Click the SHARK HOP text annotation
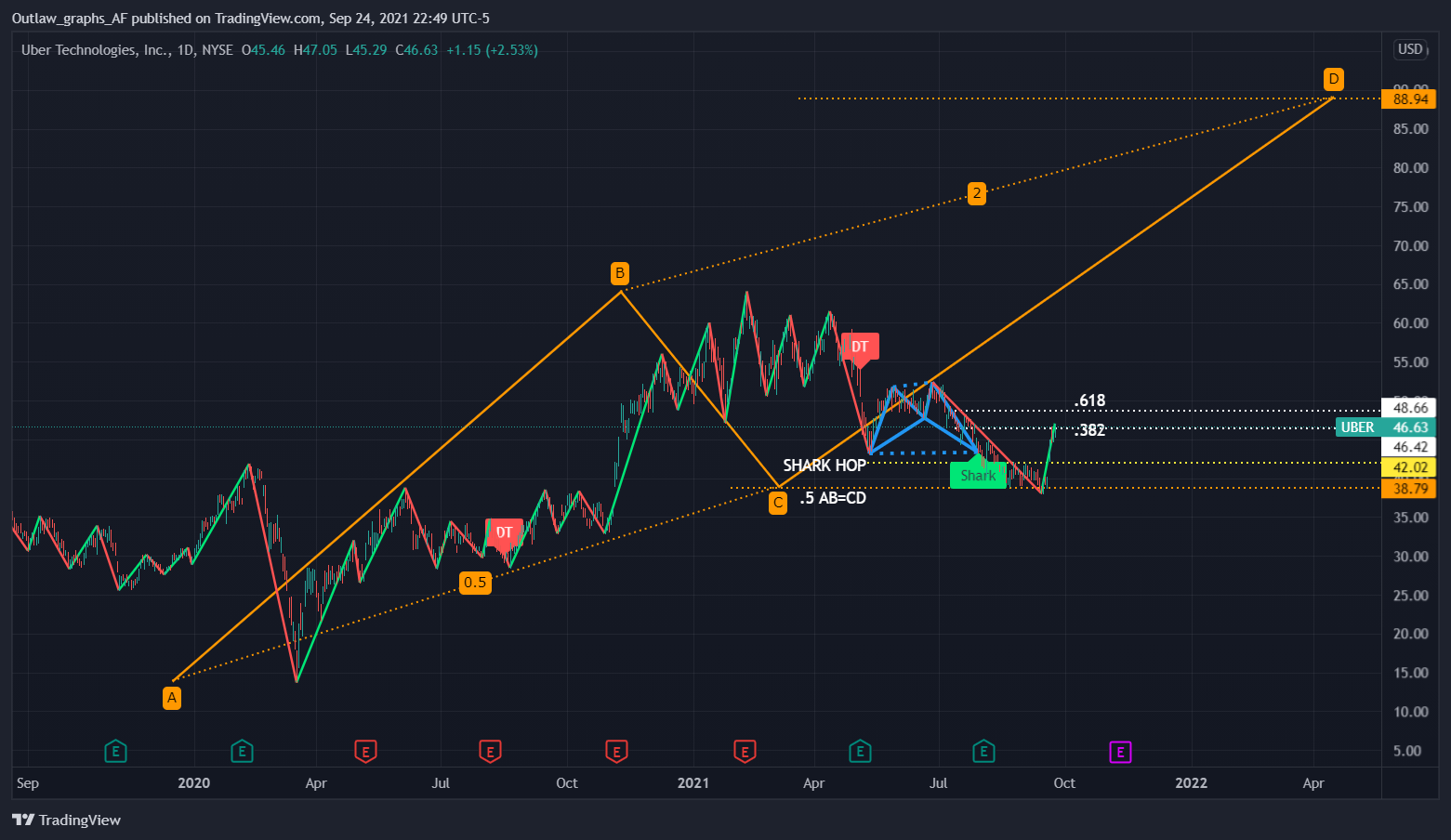Screen dimensions: 1451x840 point(824,466)
